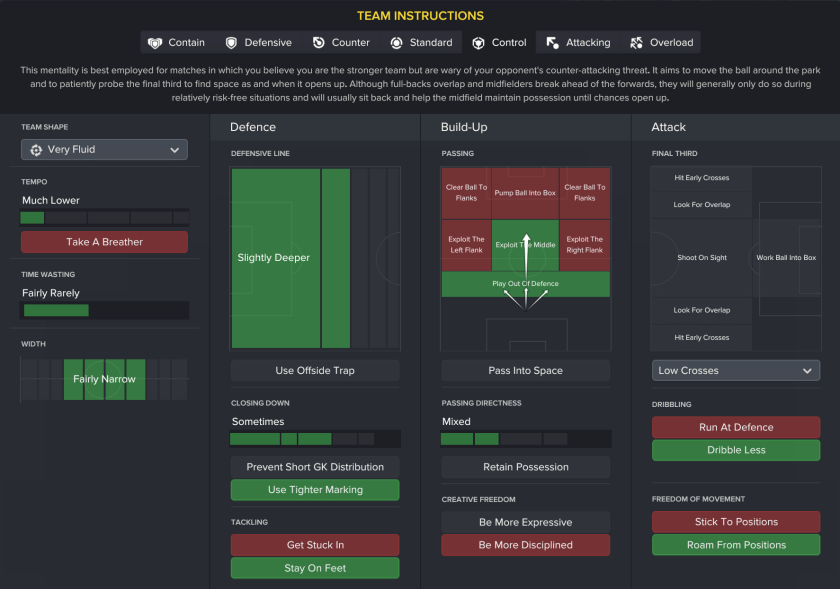This screenshot has height=589, width=840.
Task: Click the Control mentality icon
Action: tap(478, 43)
